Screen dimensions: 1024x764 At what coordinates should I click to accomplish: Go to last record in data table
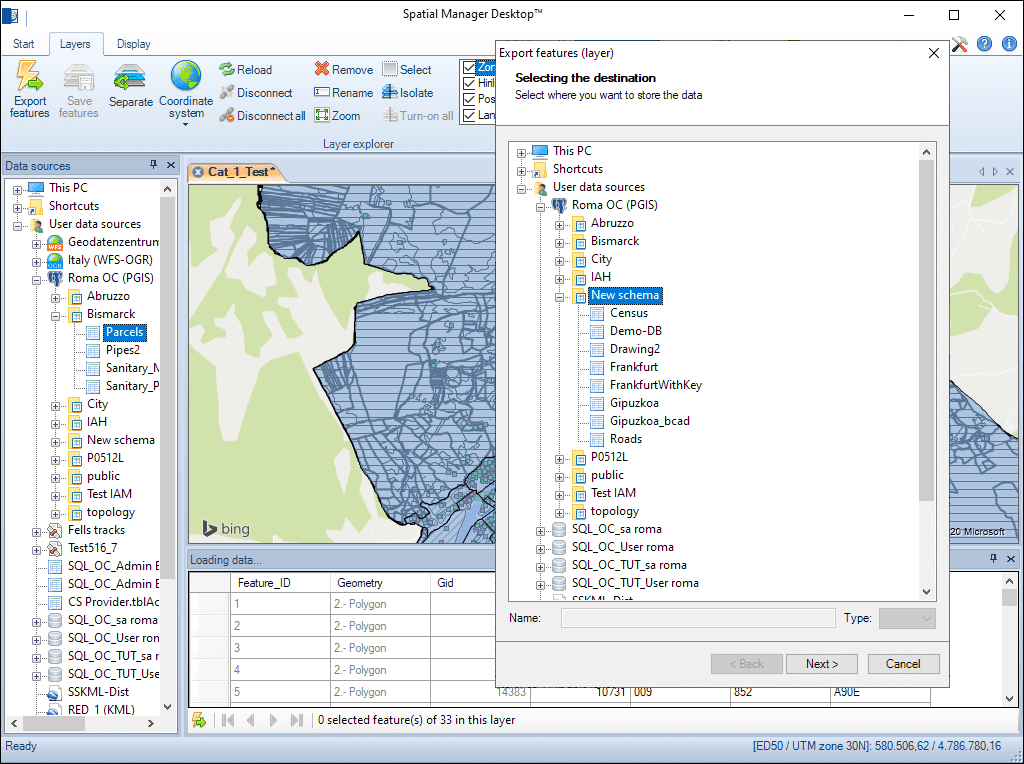click(296, 720)
